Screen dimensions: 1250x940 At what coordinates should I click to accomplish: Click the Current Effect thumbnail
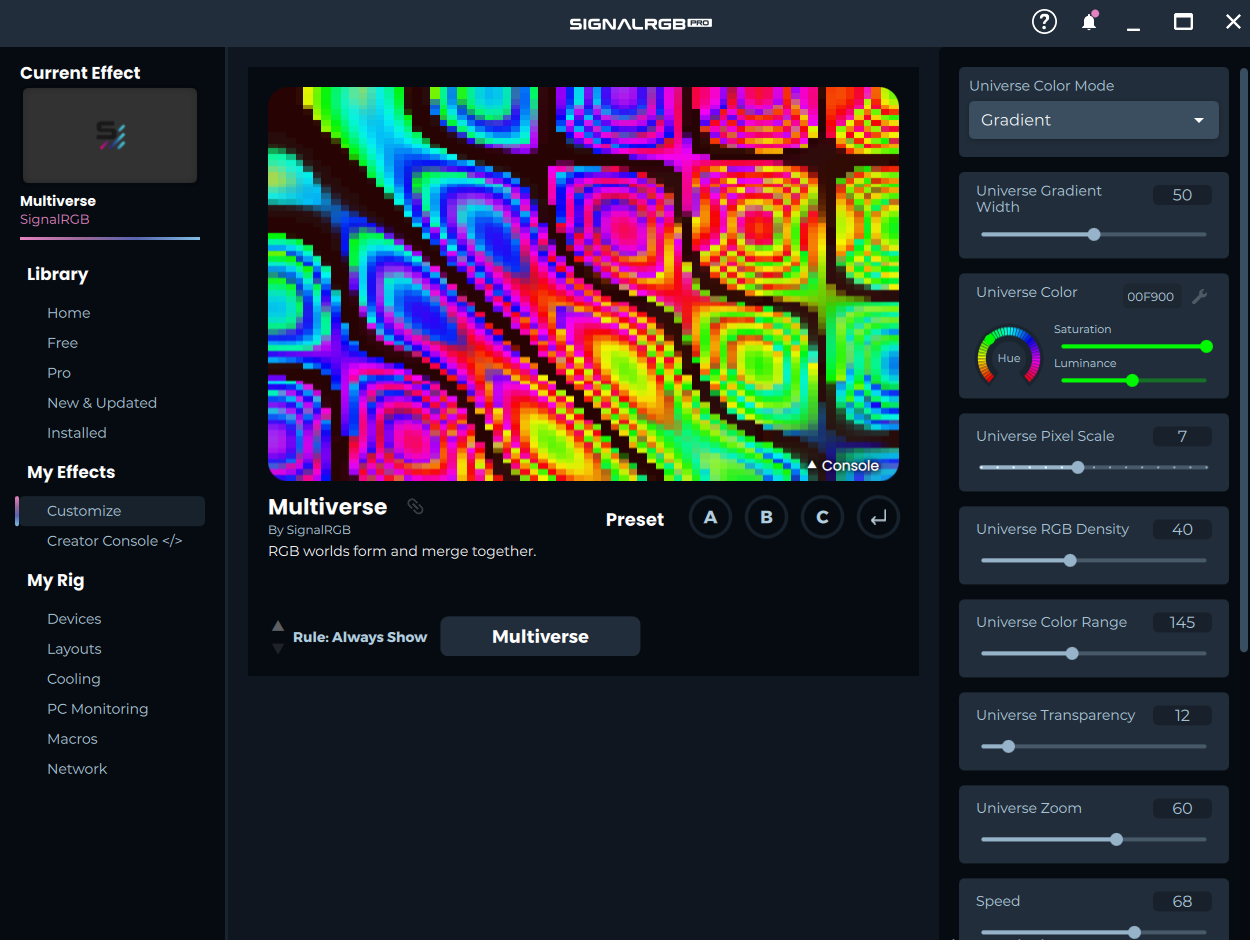[110, 136]
